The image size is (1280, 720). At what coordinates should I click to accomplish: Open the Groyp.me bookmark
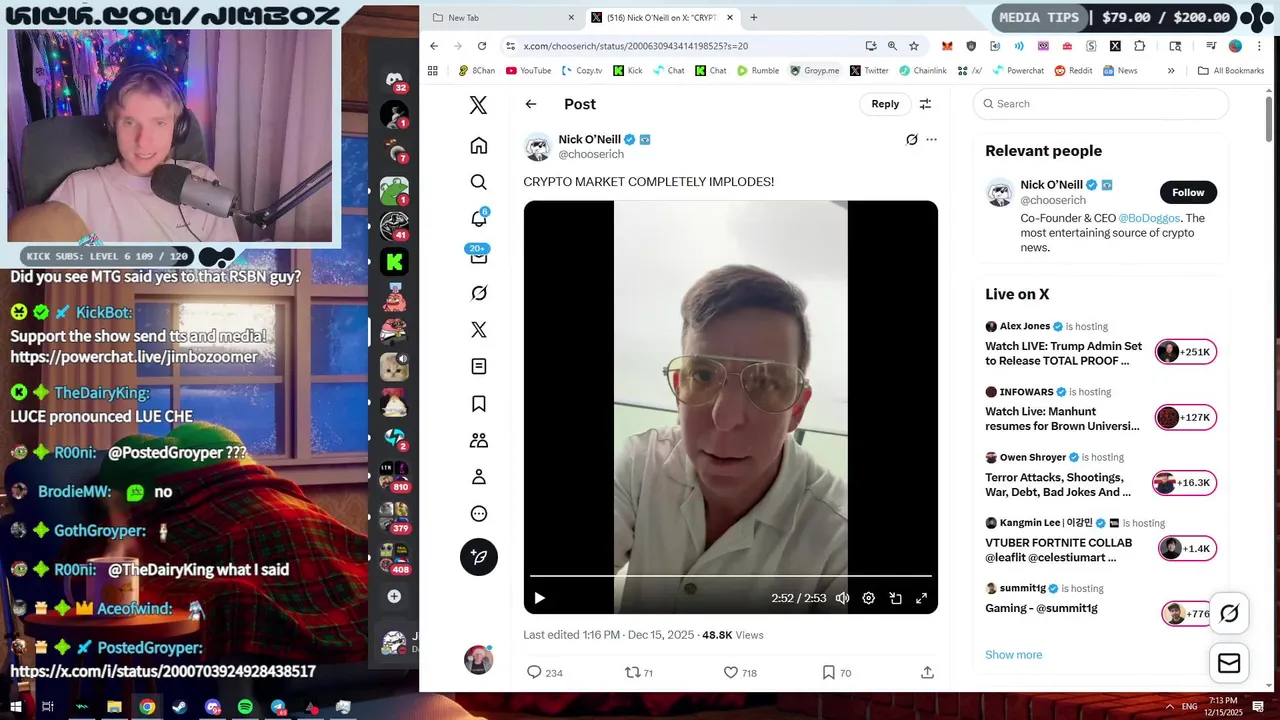pyautogui.click(x=815, y=71)
